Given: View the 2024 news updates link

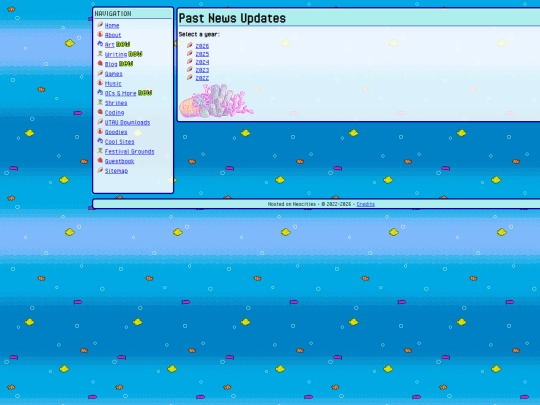Looking at the screenshot, I should click(202, 62).
